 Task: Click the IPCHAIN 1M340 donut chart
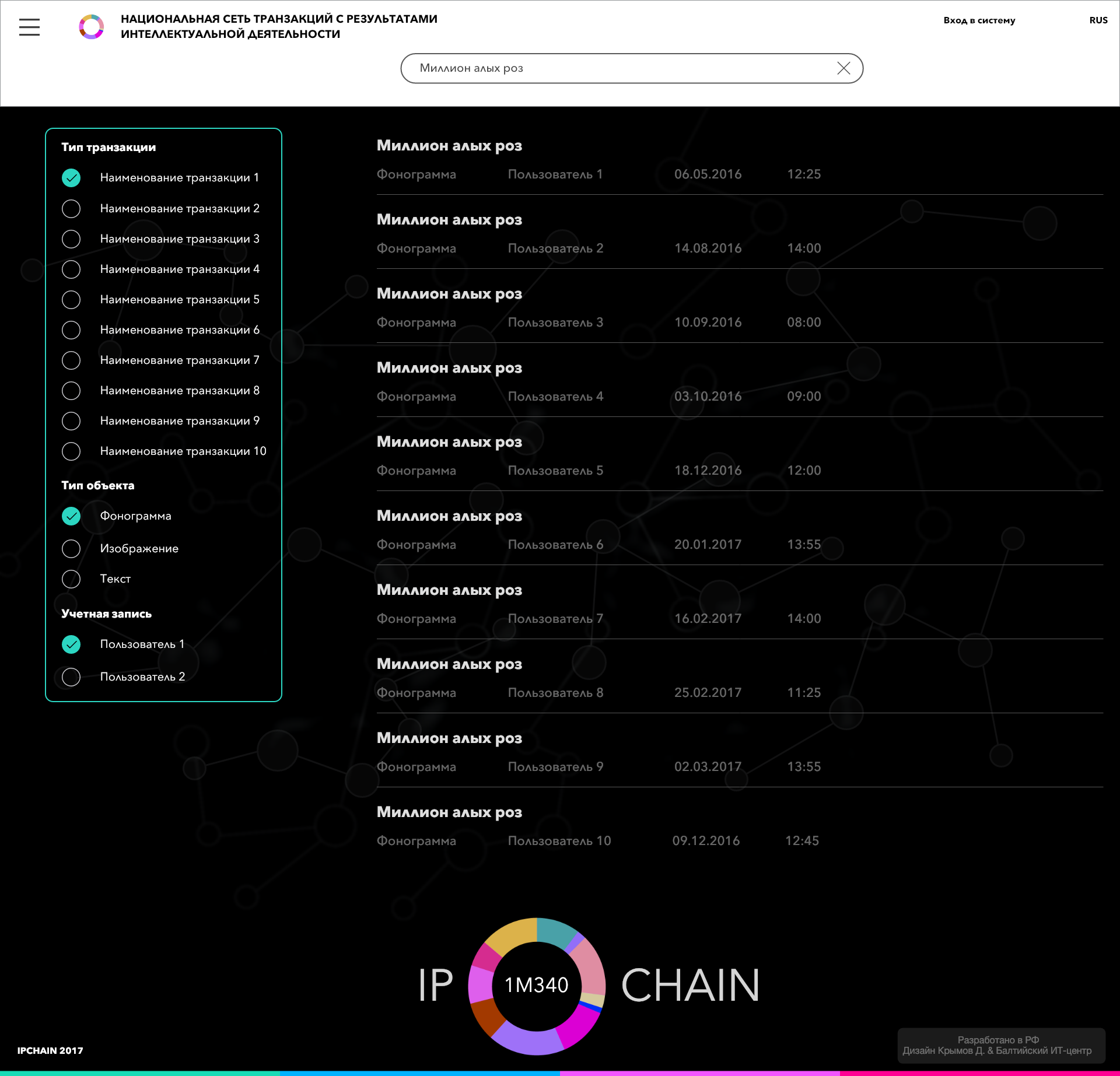(537, 986)
